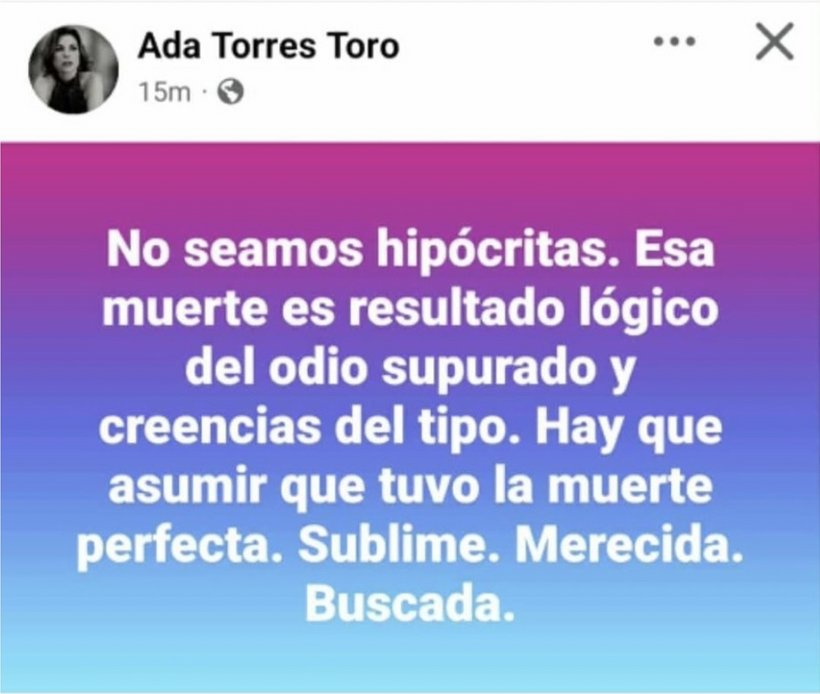Screen dimensions: 820x694
Task: Select the line 'muerte es resultado lógico'
Action: [x=411, y=308]
